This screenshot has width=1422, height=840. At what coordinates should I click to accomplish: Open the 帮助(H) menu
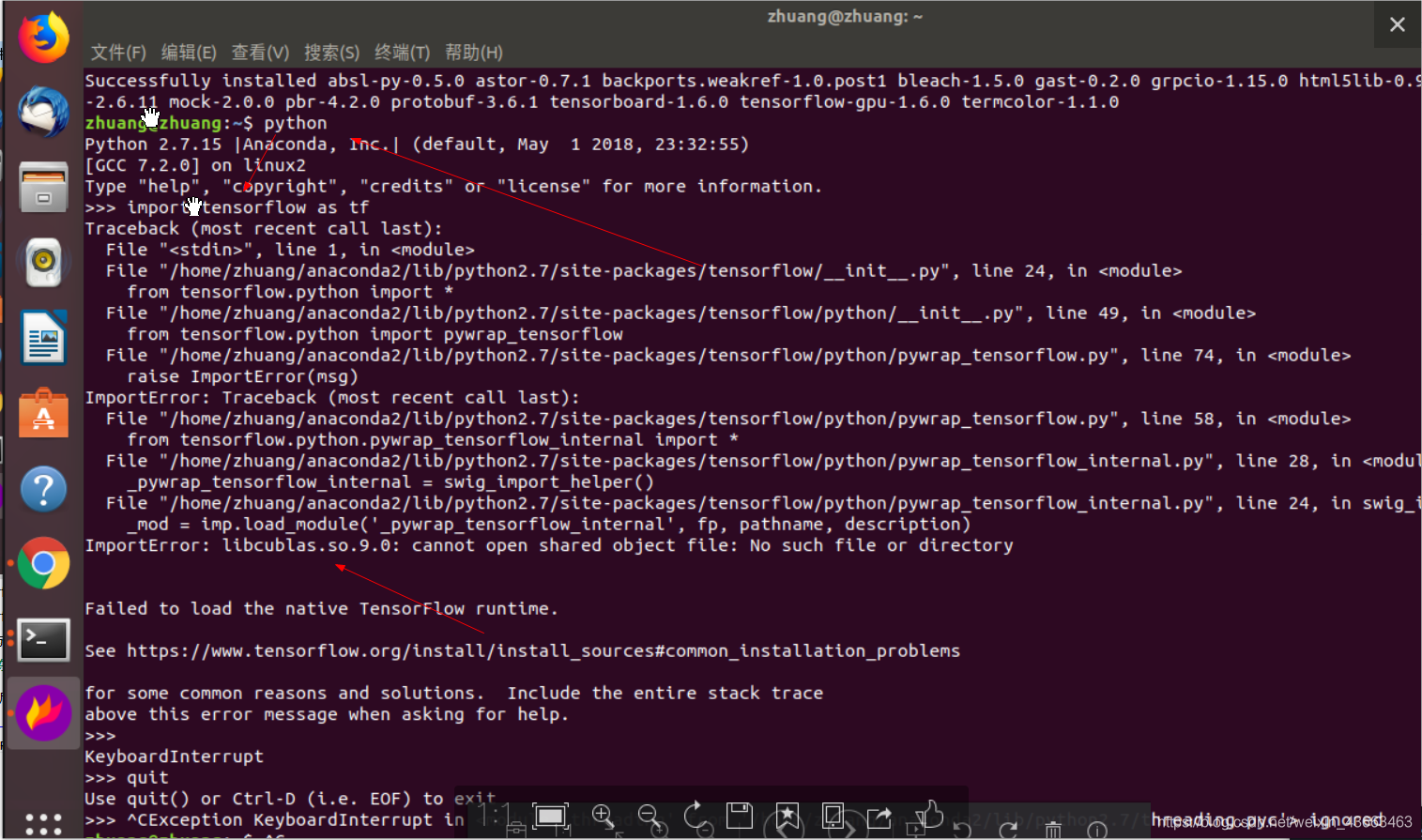[473, 53]
